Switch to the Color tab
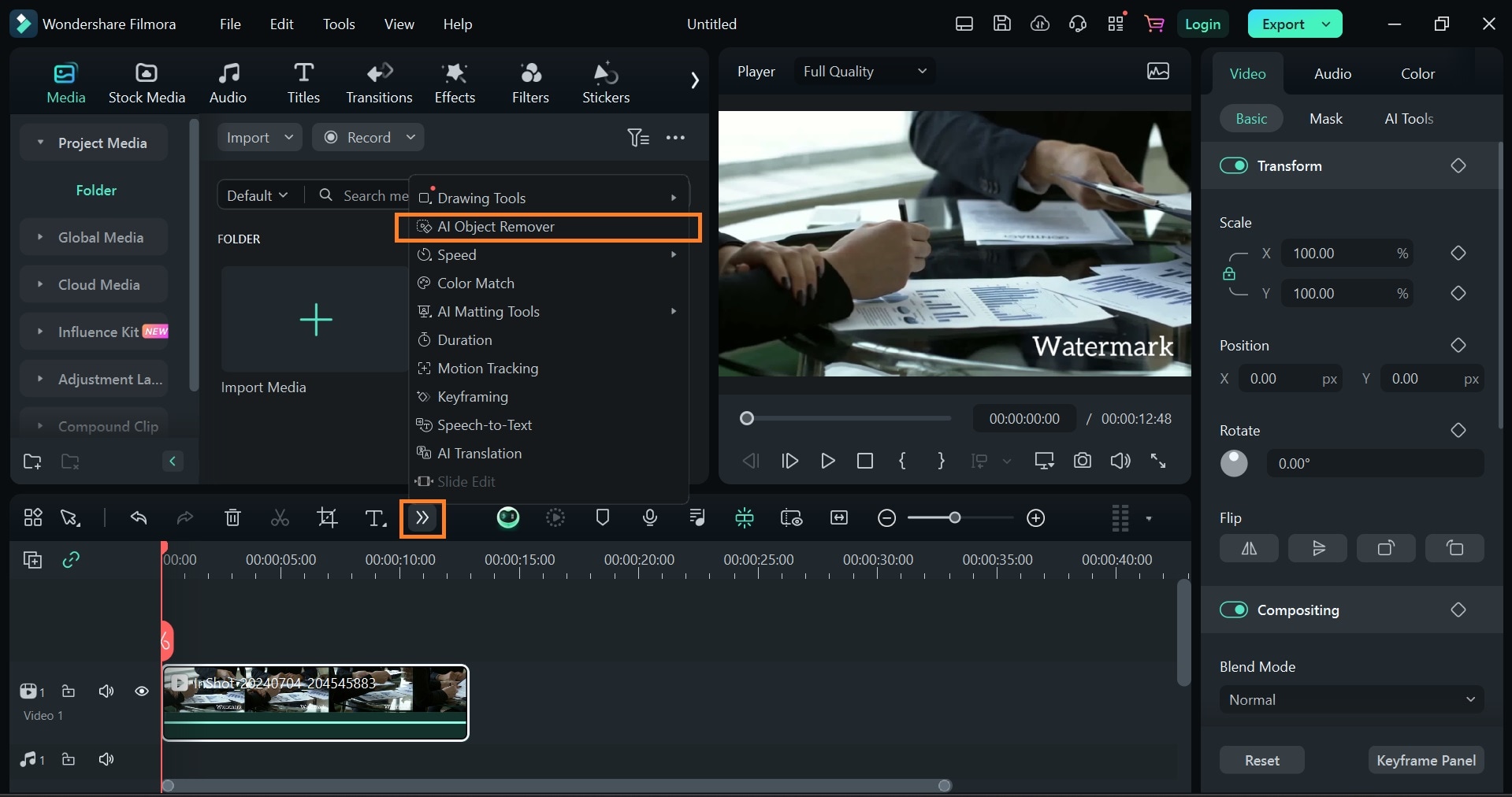1512x797 pixels. 1417,74
